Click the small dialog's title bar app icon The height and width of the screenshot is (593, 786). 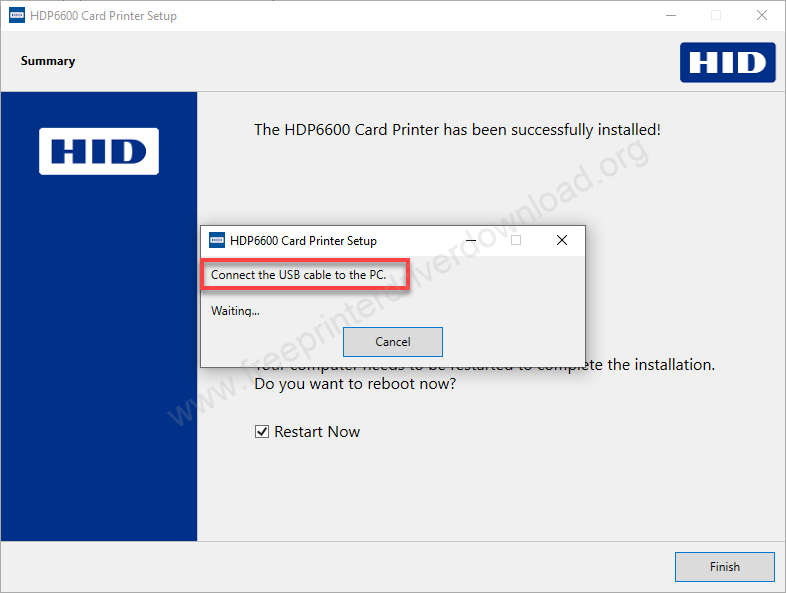coord(217,241)
